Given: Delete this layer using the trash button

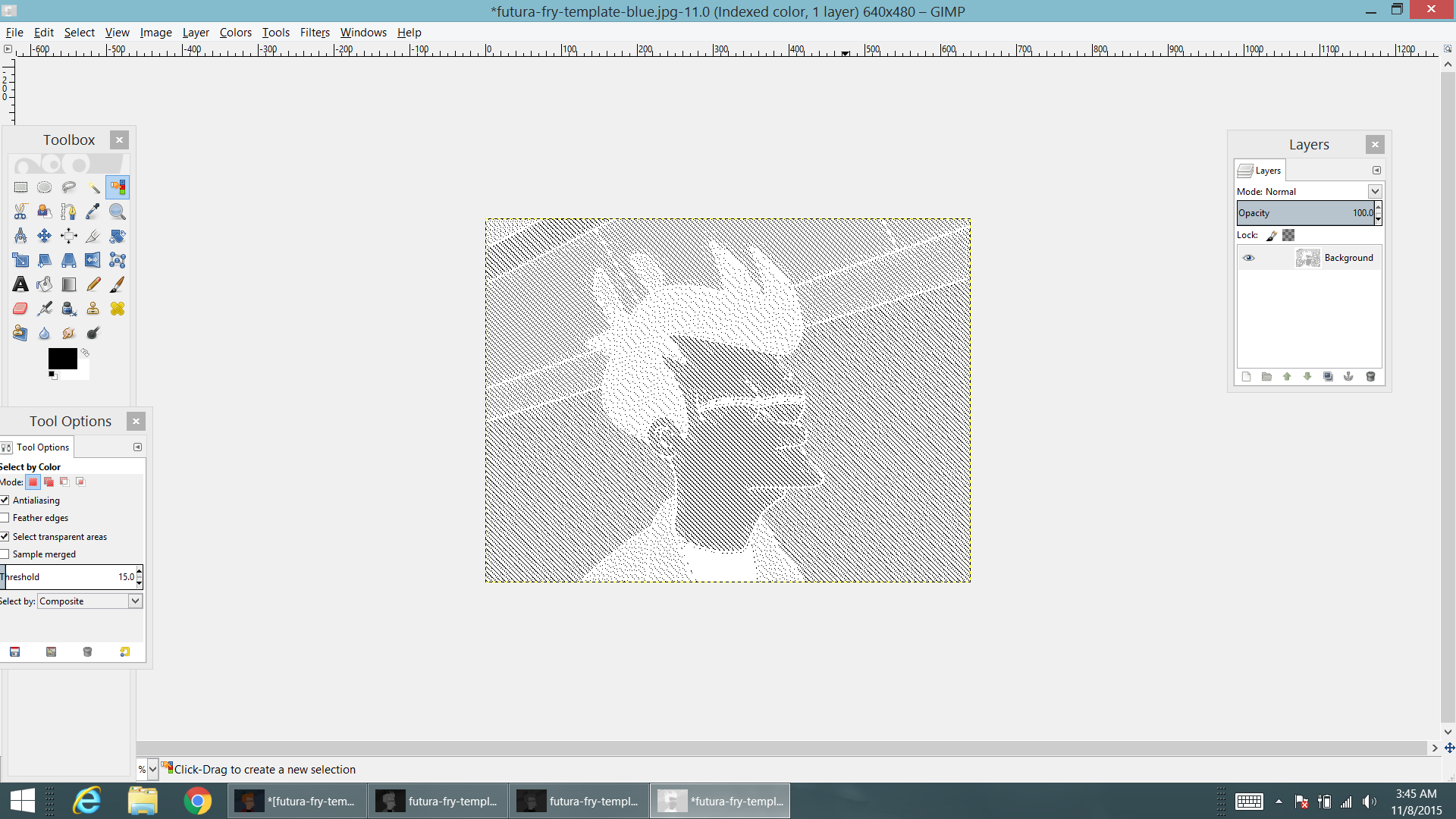Looking at the screenshot, I should pos(1370,377).
